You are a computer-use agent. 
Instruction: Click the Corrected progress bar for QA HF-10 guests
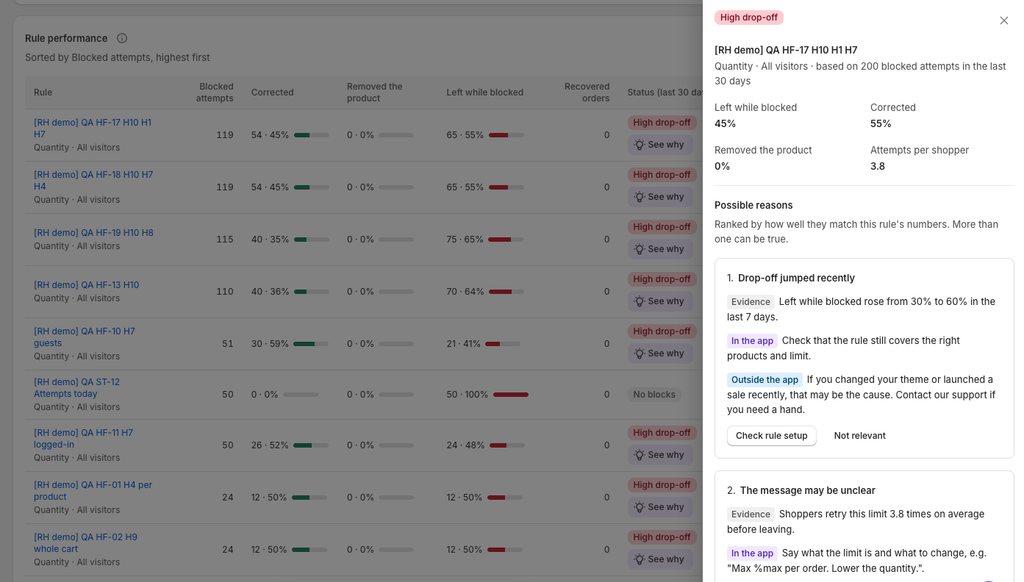pyautogui.click(x=311, y=344)
